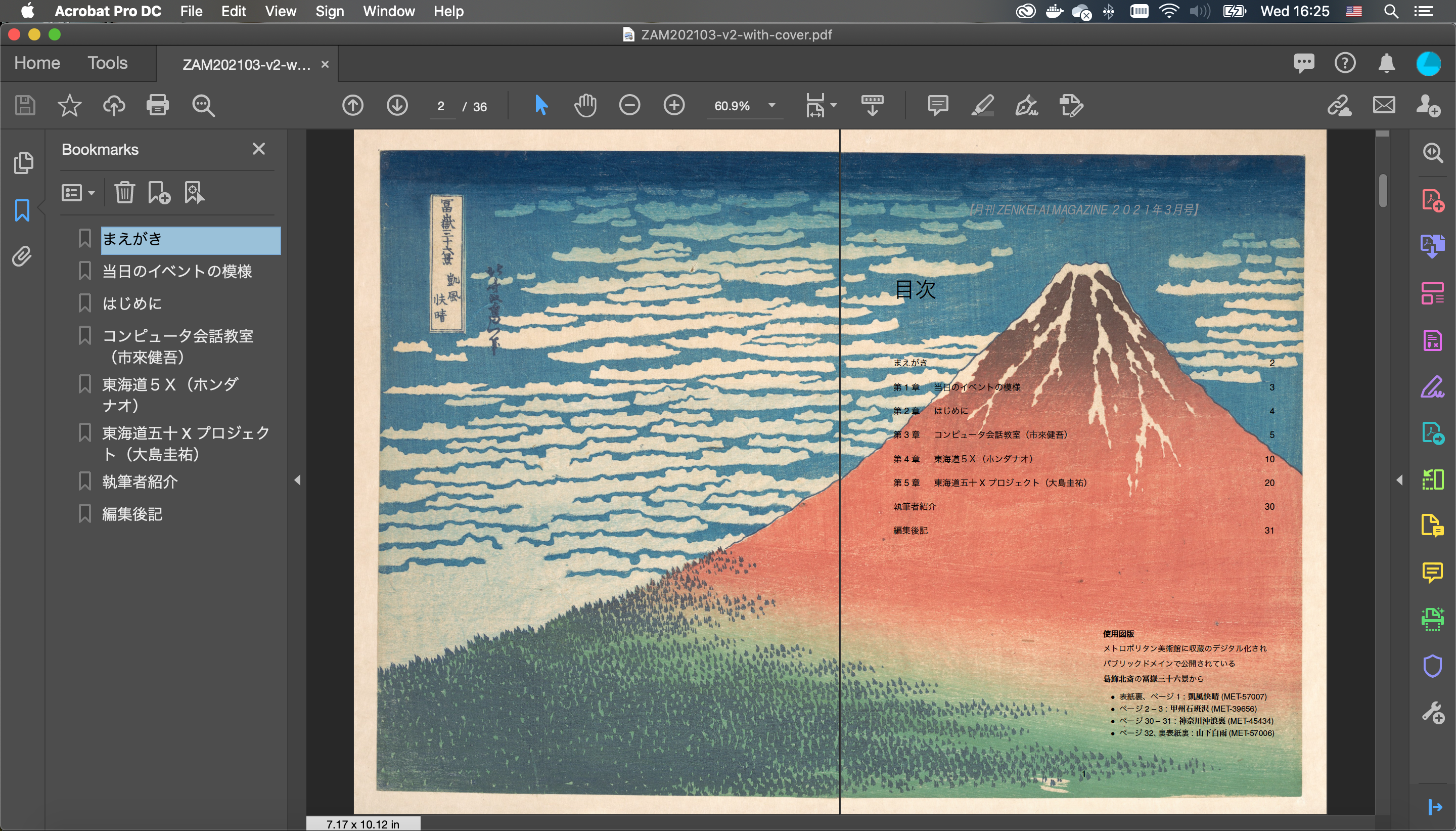
Task: Toggle the Bookmarks panel icon
Action: [x=22, y=210]
